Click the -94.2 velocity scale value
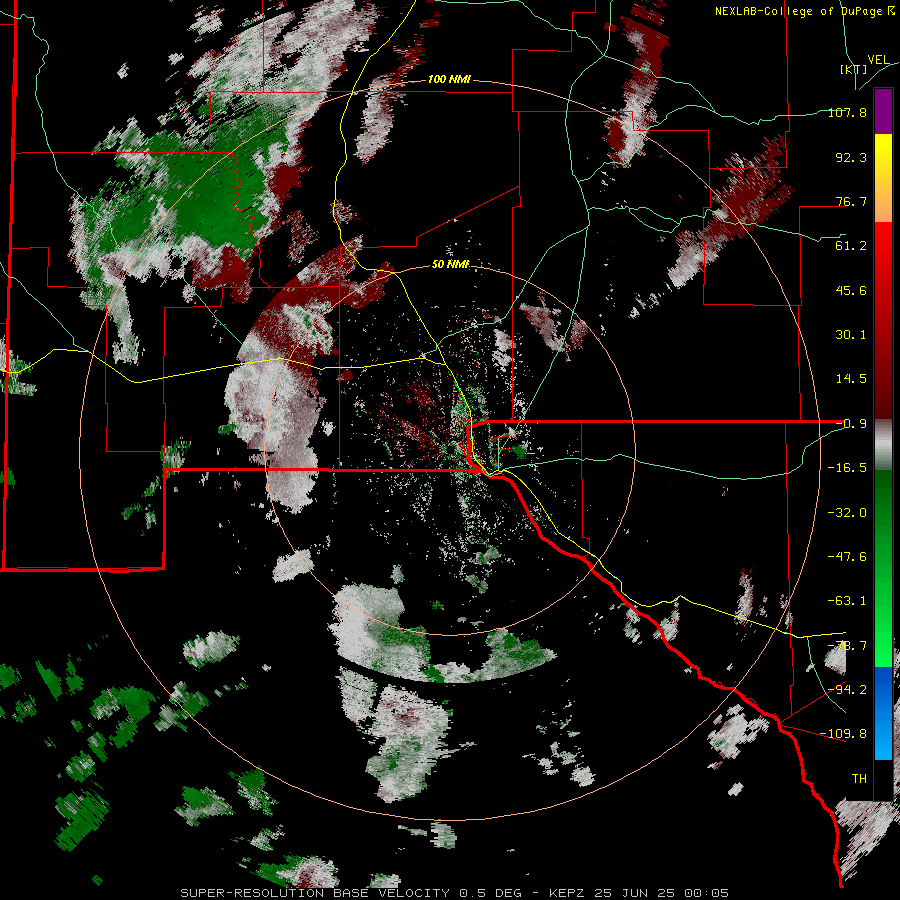The width and height of the screenshot is (900, 900). coord(848,689)
